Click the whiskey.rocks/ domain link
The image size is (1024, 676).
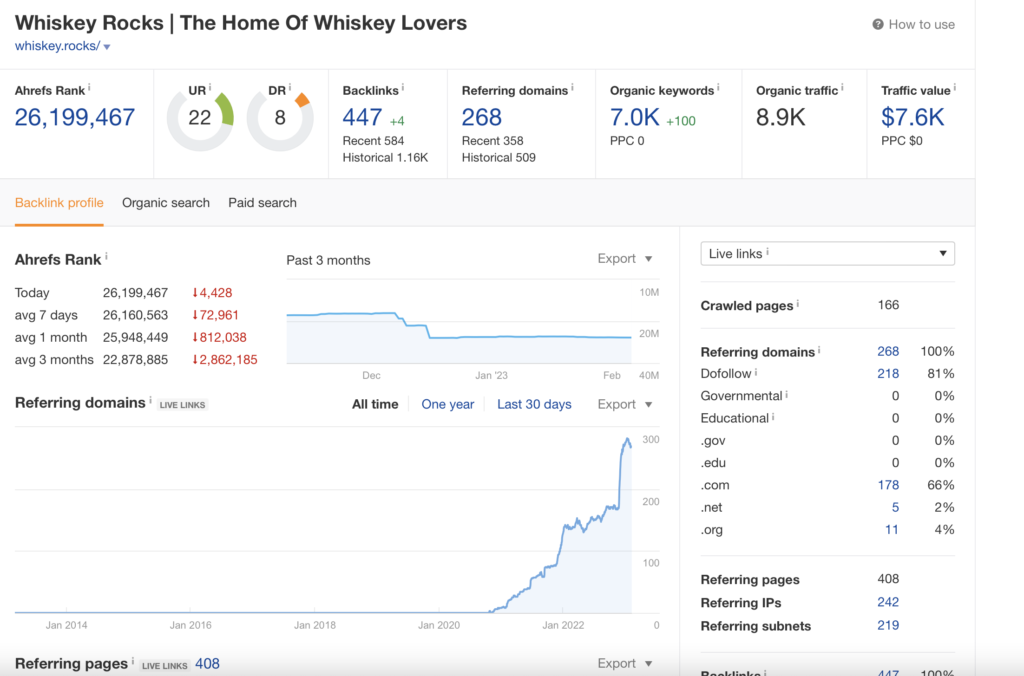coord(57,46)
